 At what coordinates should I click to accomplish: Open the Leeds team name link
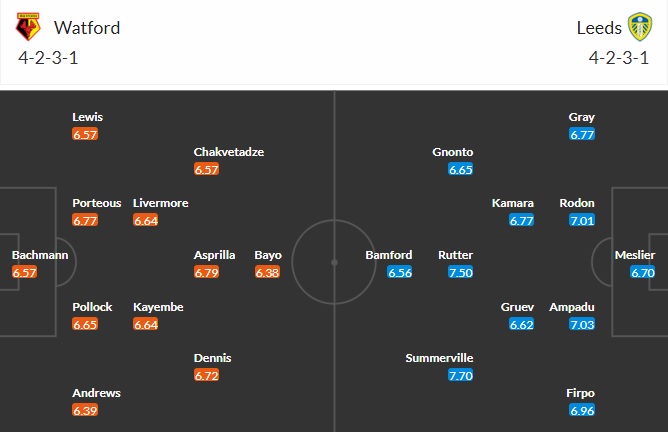[599, 28]
